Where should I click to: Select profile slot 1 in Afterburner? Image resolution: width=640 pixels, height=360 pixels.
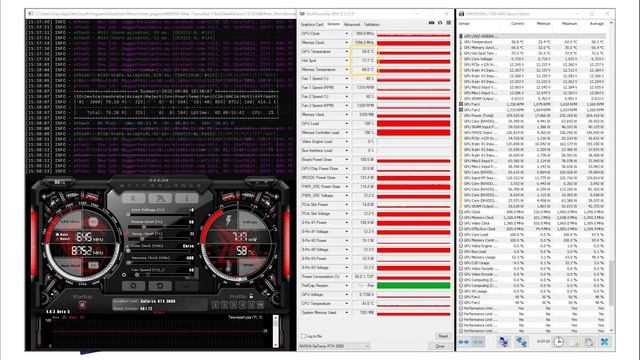(x=215, y=304)
